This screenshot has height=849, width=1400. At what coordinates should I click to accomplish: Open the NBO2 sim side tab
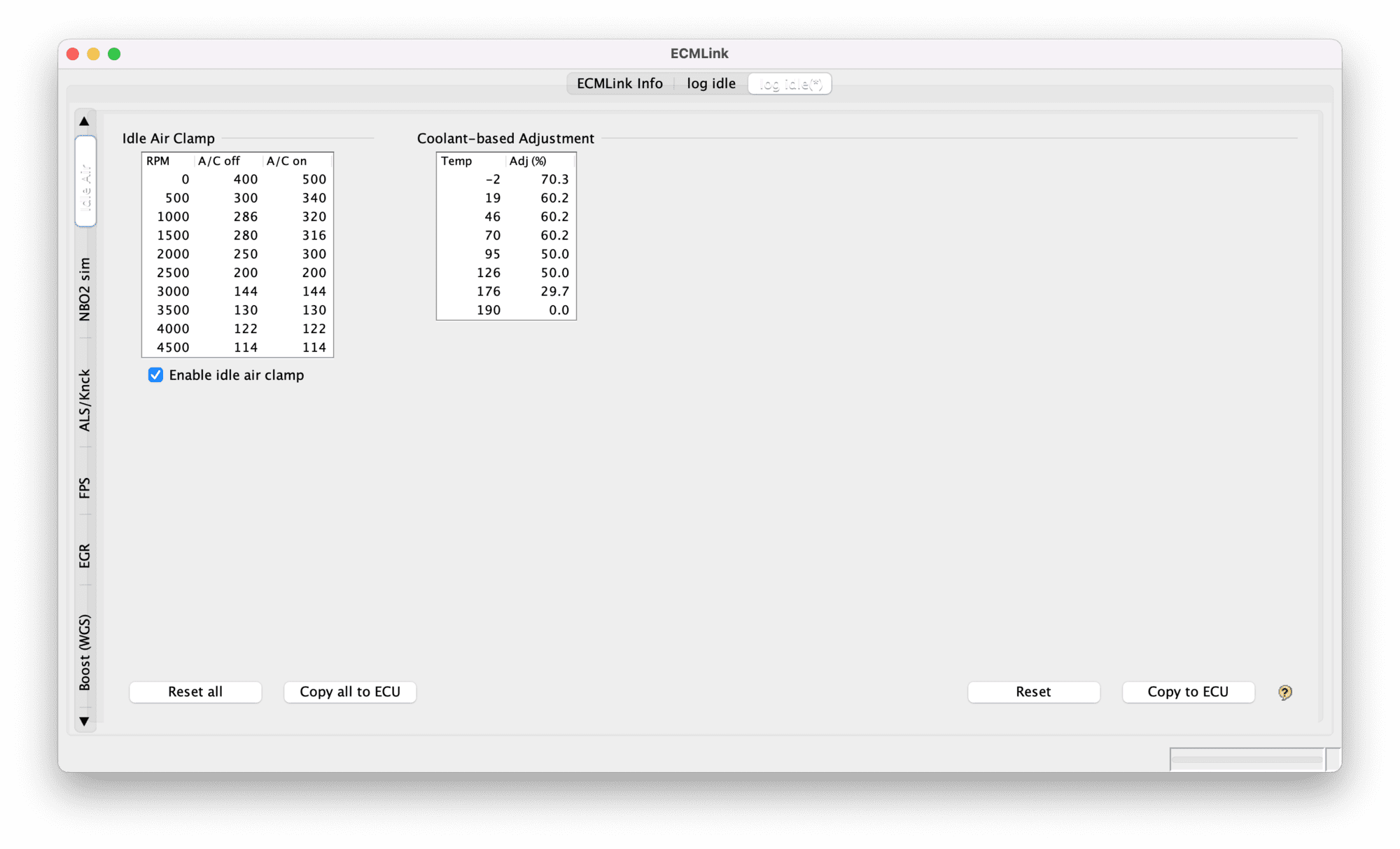click(85, 288)
